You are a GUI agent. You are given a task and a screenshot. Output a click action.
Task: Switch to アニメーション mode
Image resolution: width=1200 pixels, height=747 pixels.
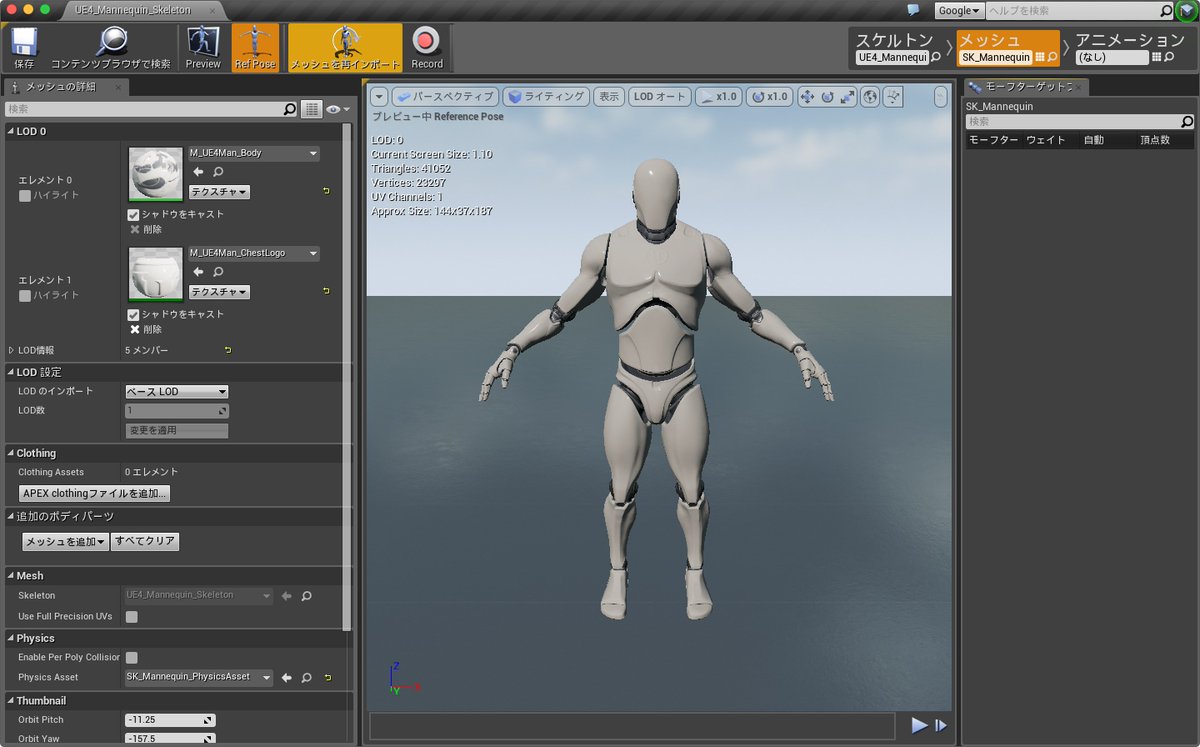click(x=1129, y=41)
